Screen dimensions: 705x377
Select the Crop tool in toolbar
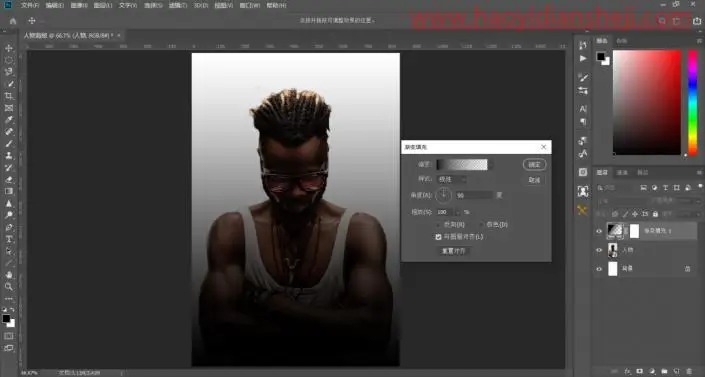click(x=9, y=96)
